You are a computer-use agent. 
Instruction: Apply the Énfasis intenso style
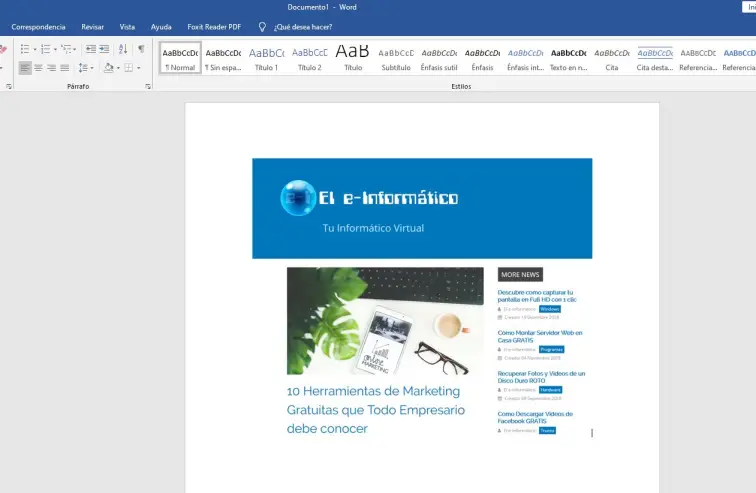[526, 58]
